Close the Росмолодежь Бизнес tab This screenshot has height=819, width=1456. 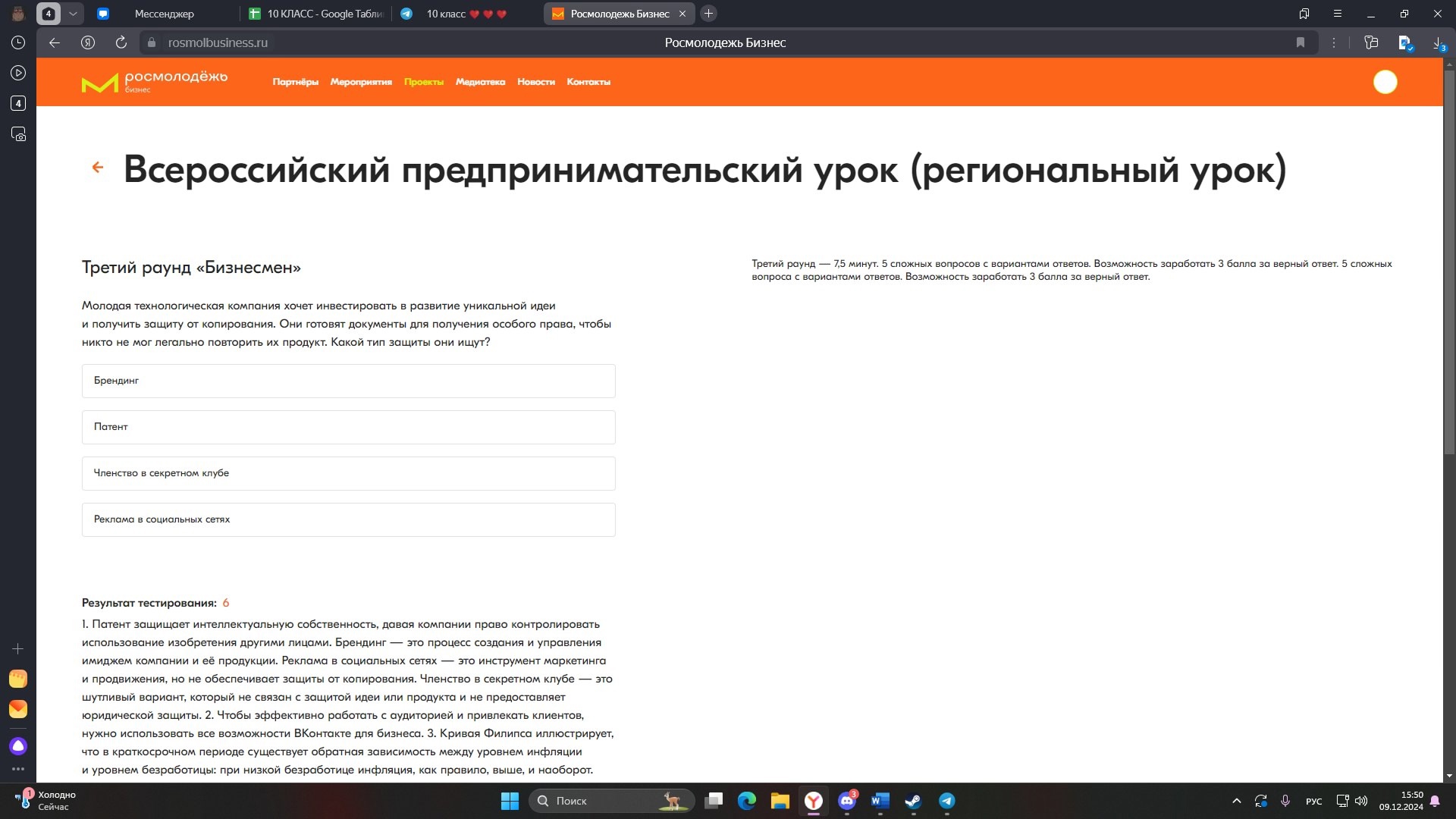[682, 14]
